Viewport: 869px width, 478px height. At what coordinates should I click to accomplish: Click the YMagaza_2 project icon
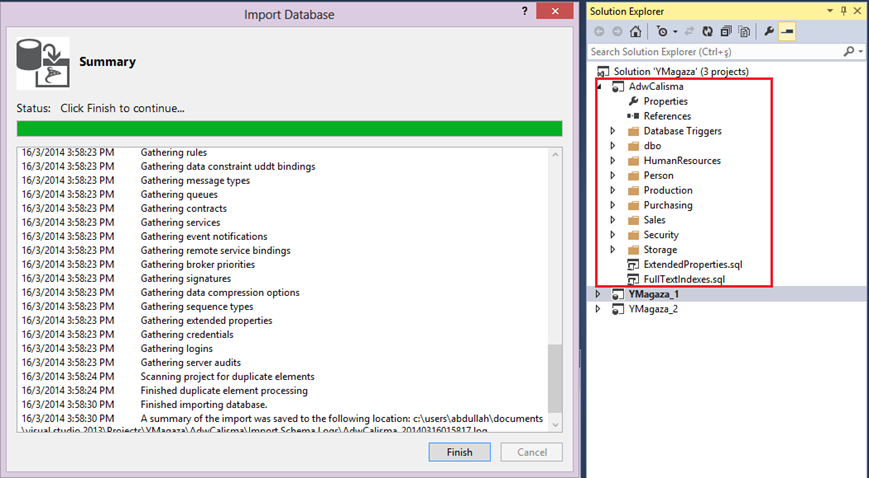pos(617,309)
